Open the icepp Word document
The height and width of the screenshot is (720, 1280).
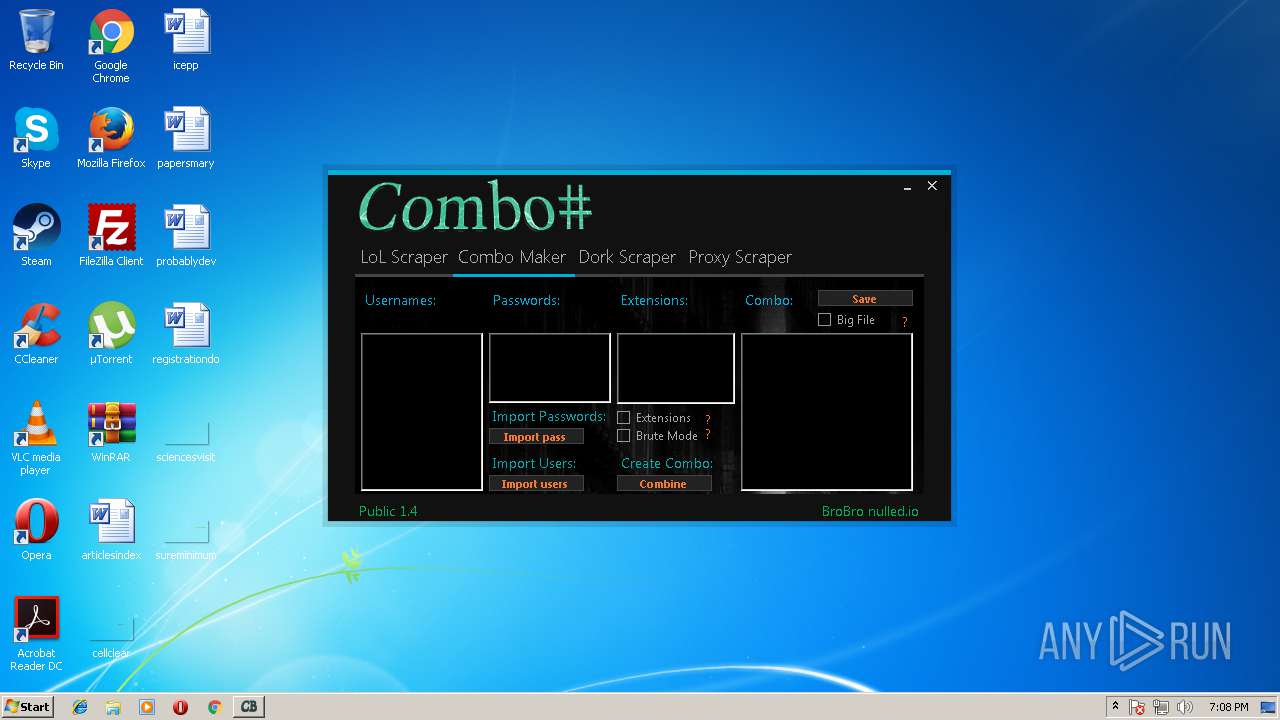[186, 41]
